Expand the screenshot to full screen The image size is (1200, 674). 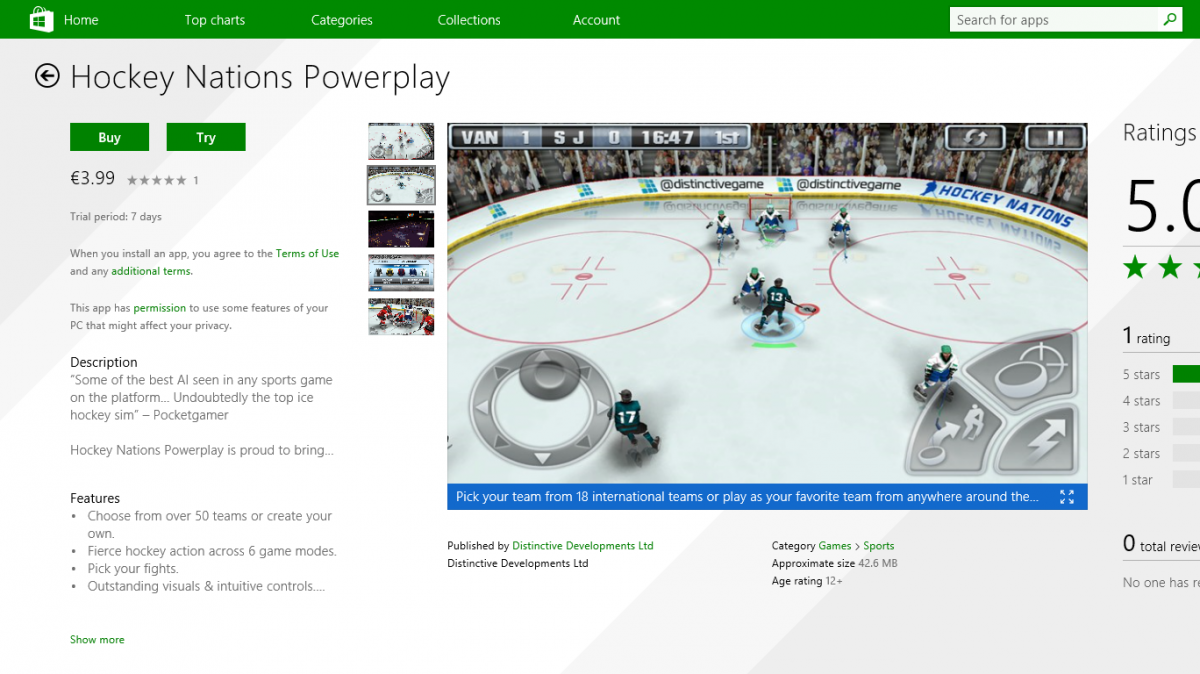pyautogui.click(x=1067, y=497)
